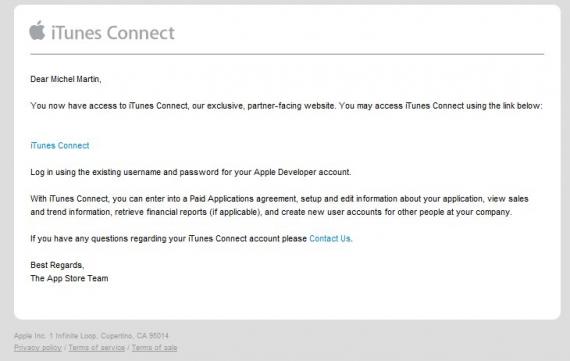Click the horizontal divider under the header
Screen dimensions: 570x361
coord(287,54)
